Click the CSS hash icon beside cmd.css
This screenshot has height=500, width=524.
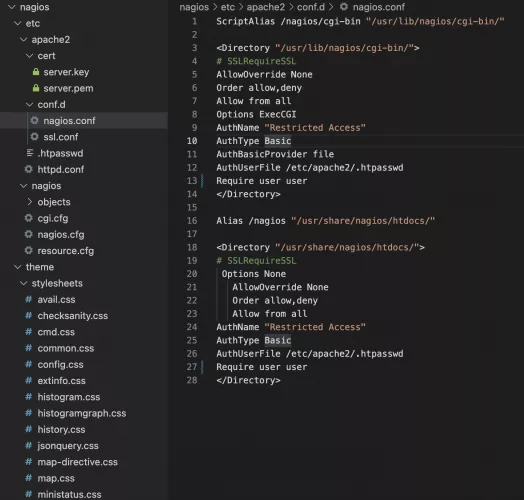point(29,332)
